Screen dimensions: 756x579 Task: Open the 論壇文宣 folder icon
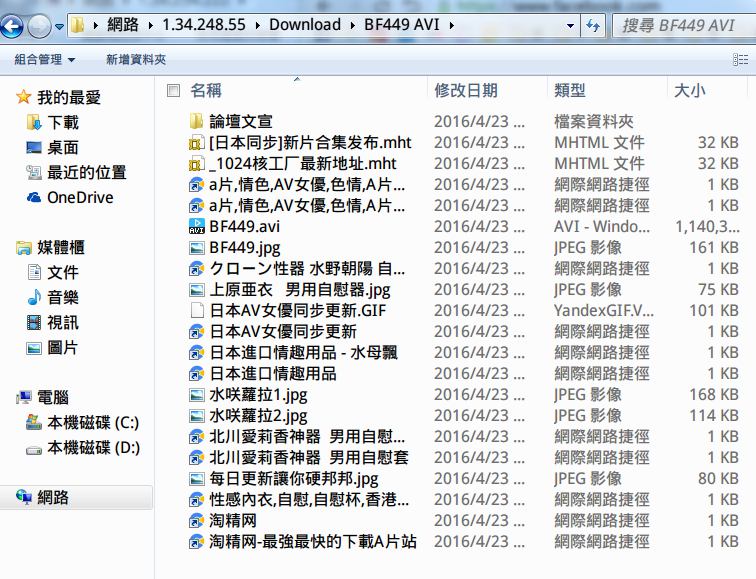[x=197, y=121]
